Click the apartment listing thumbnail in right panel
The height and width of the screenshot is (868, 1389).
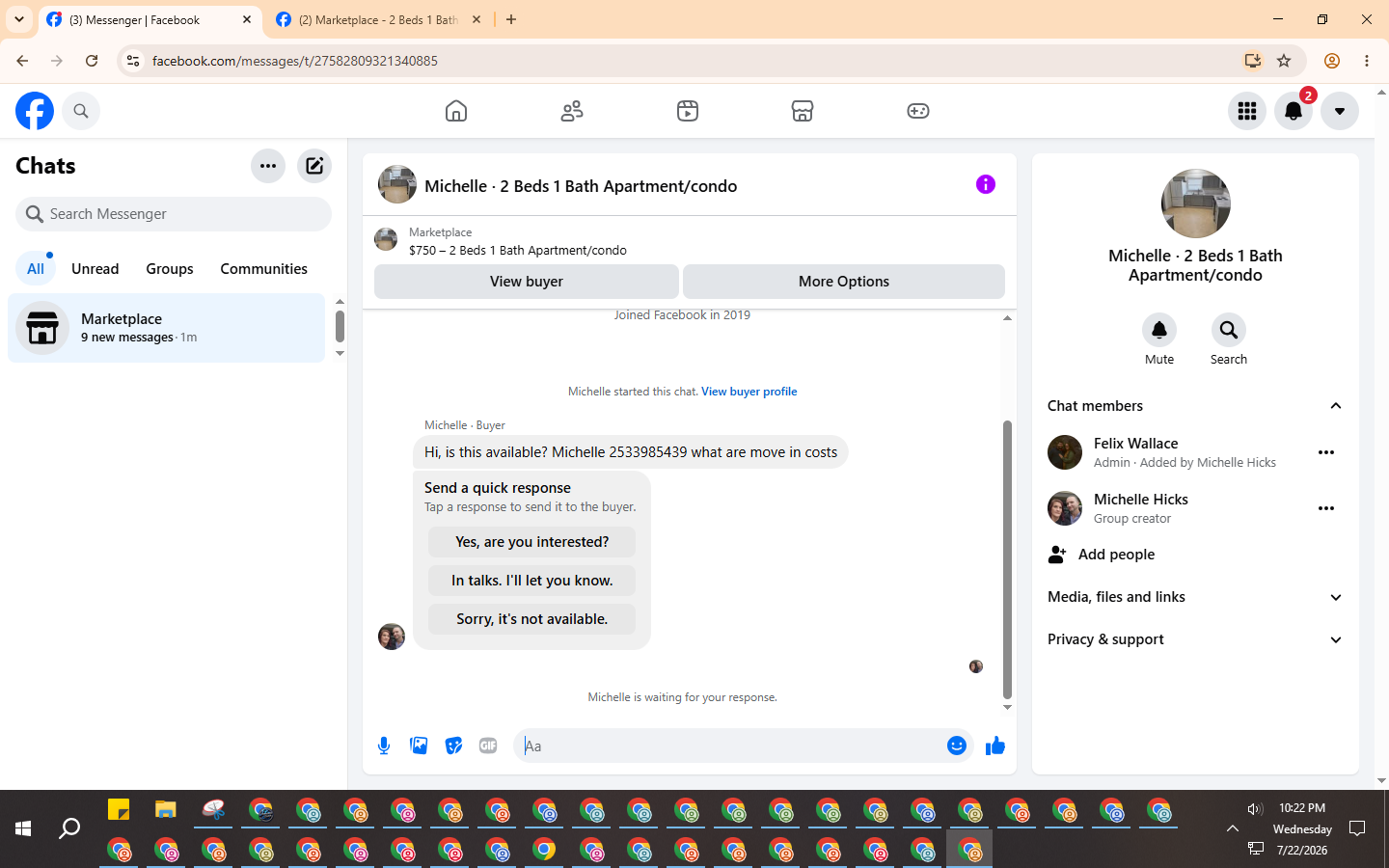click(1196, 203)
